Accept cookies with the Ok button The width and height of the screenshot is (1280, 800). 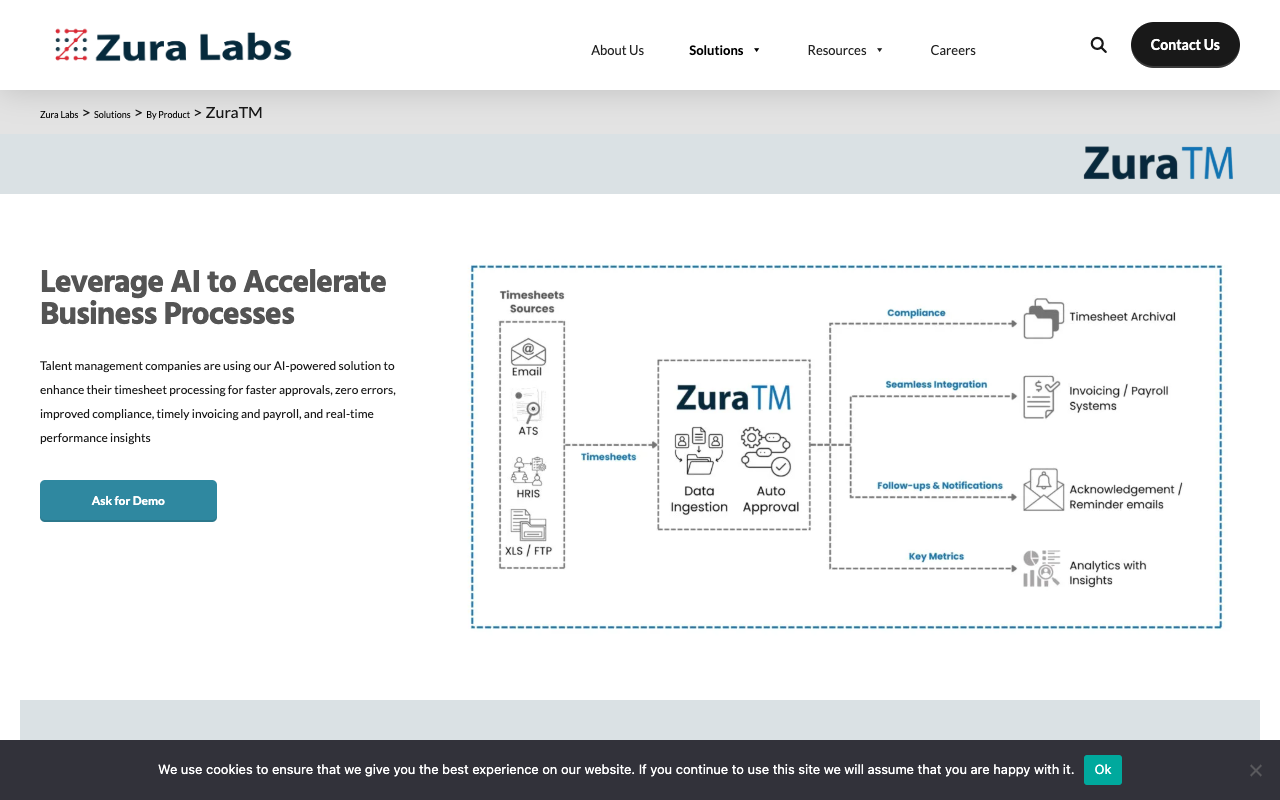click(1103, 770)
